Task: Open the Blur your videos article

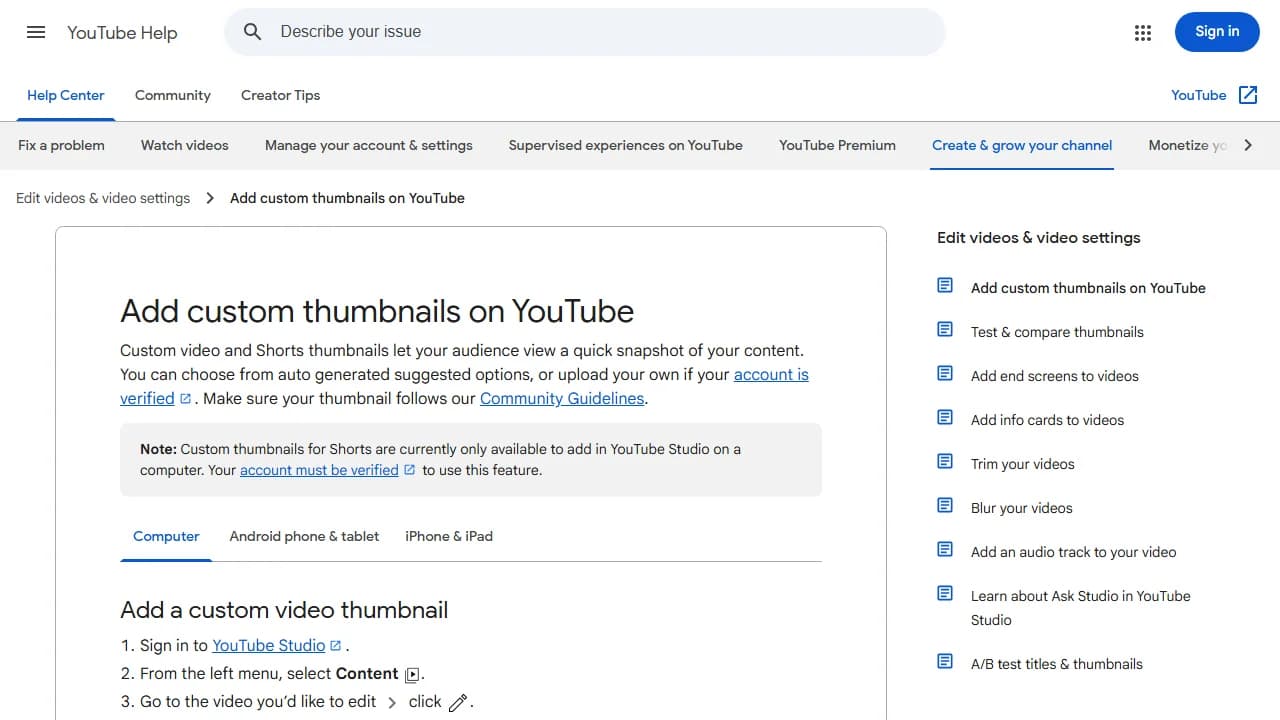Action: (x=1021, y=508)
